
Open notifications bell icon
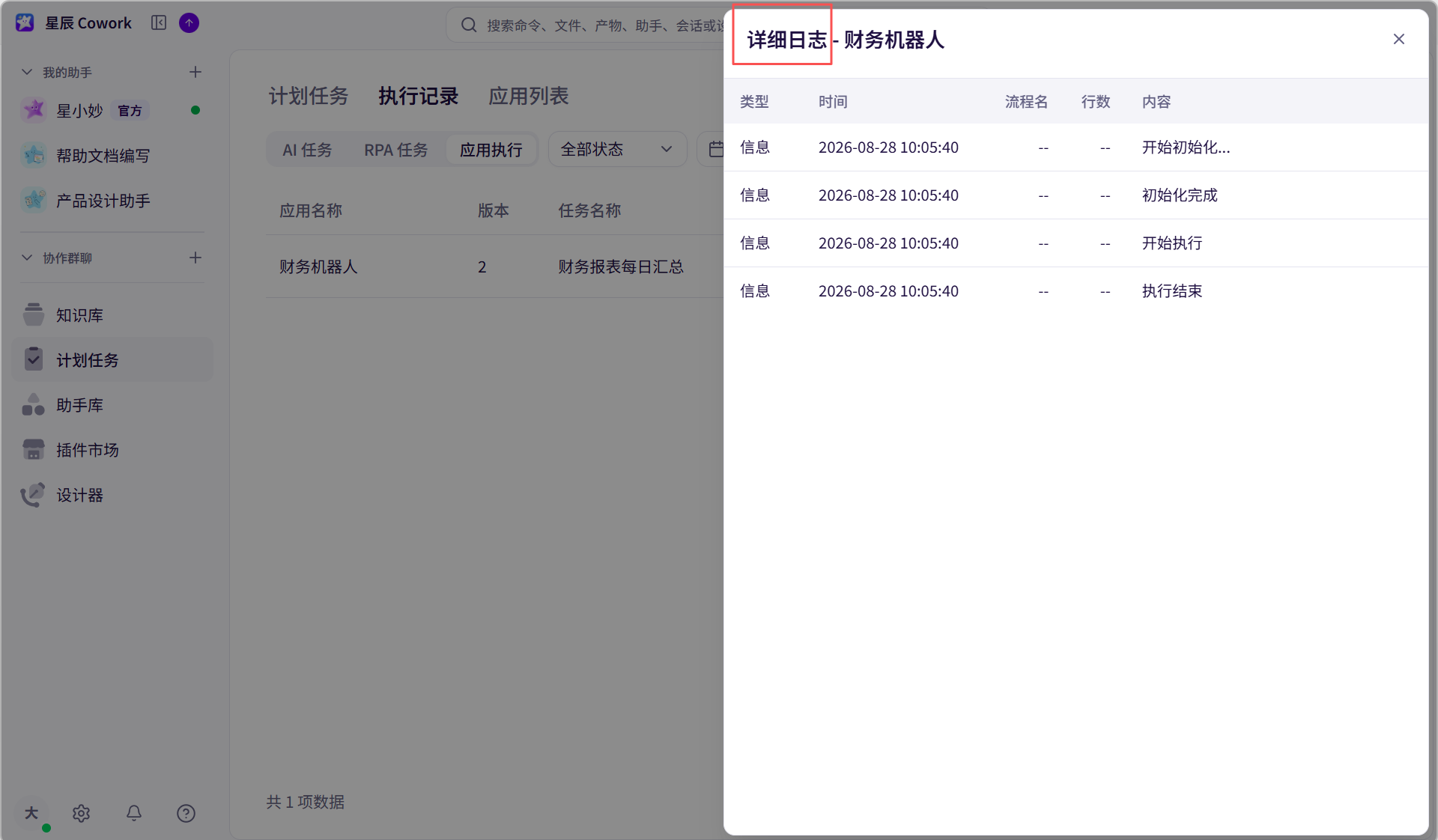click(133, 813)
